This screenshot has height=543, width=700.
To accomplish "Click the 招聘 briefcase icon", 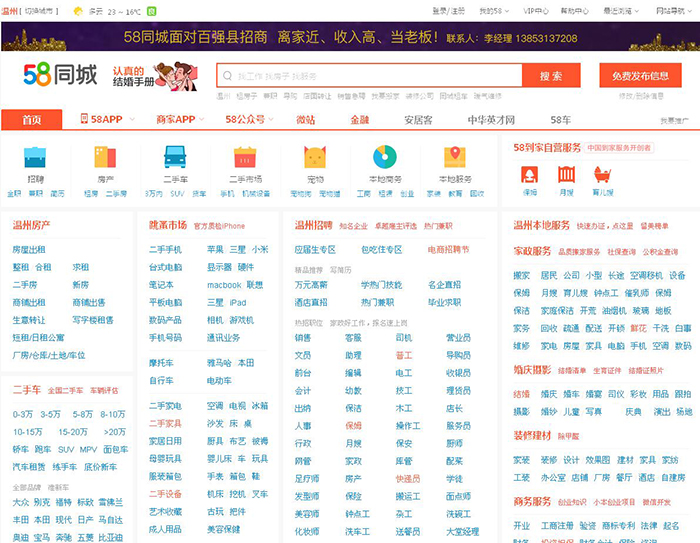I will [x=35, y=158].
